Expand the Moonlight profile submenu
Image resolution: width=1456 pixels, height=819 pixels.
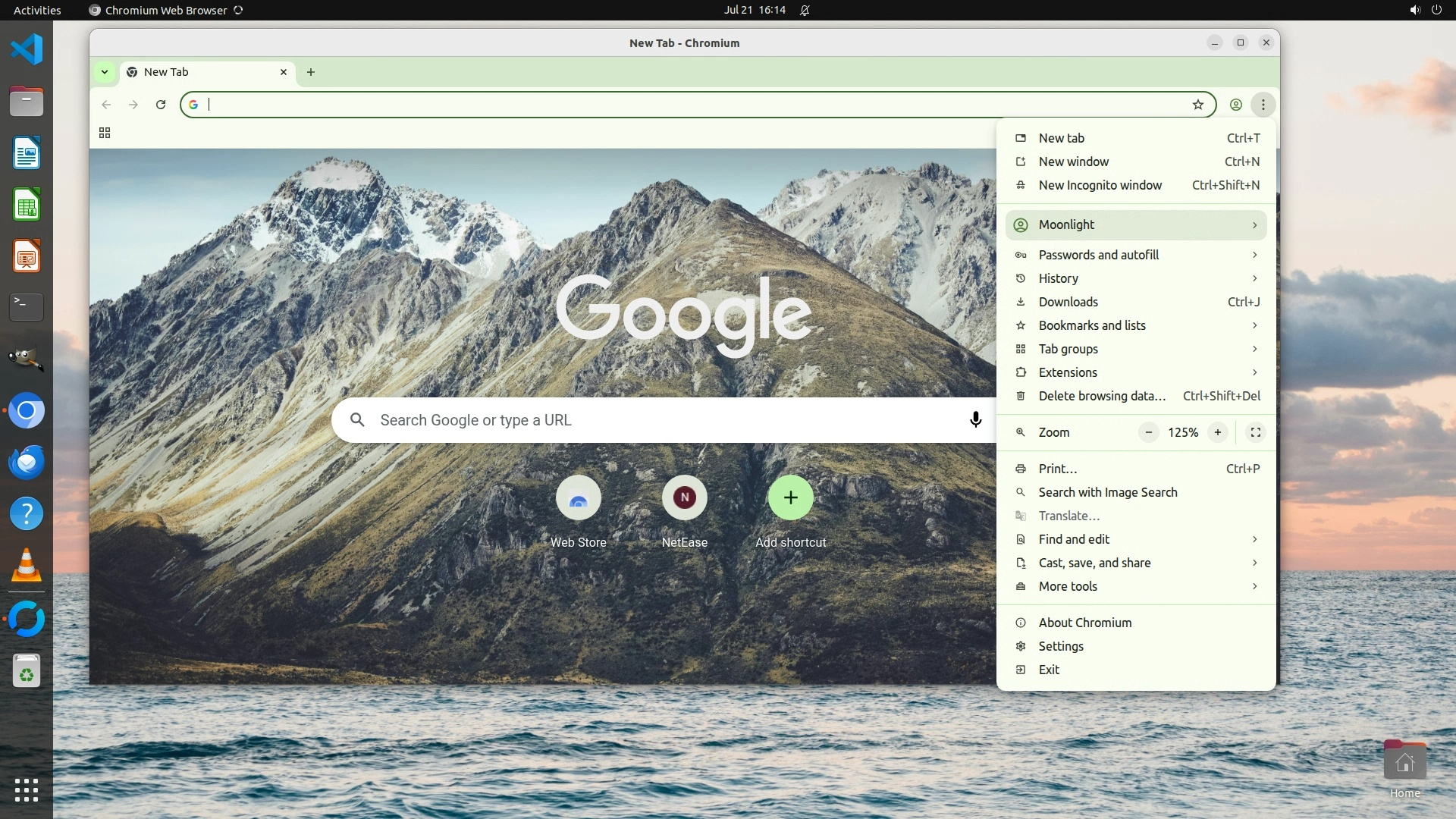point(1136,224)
